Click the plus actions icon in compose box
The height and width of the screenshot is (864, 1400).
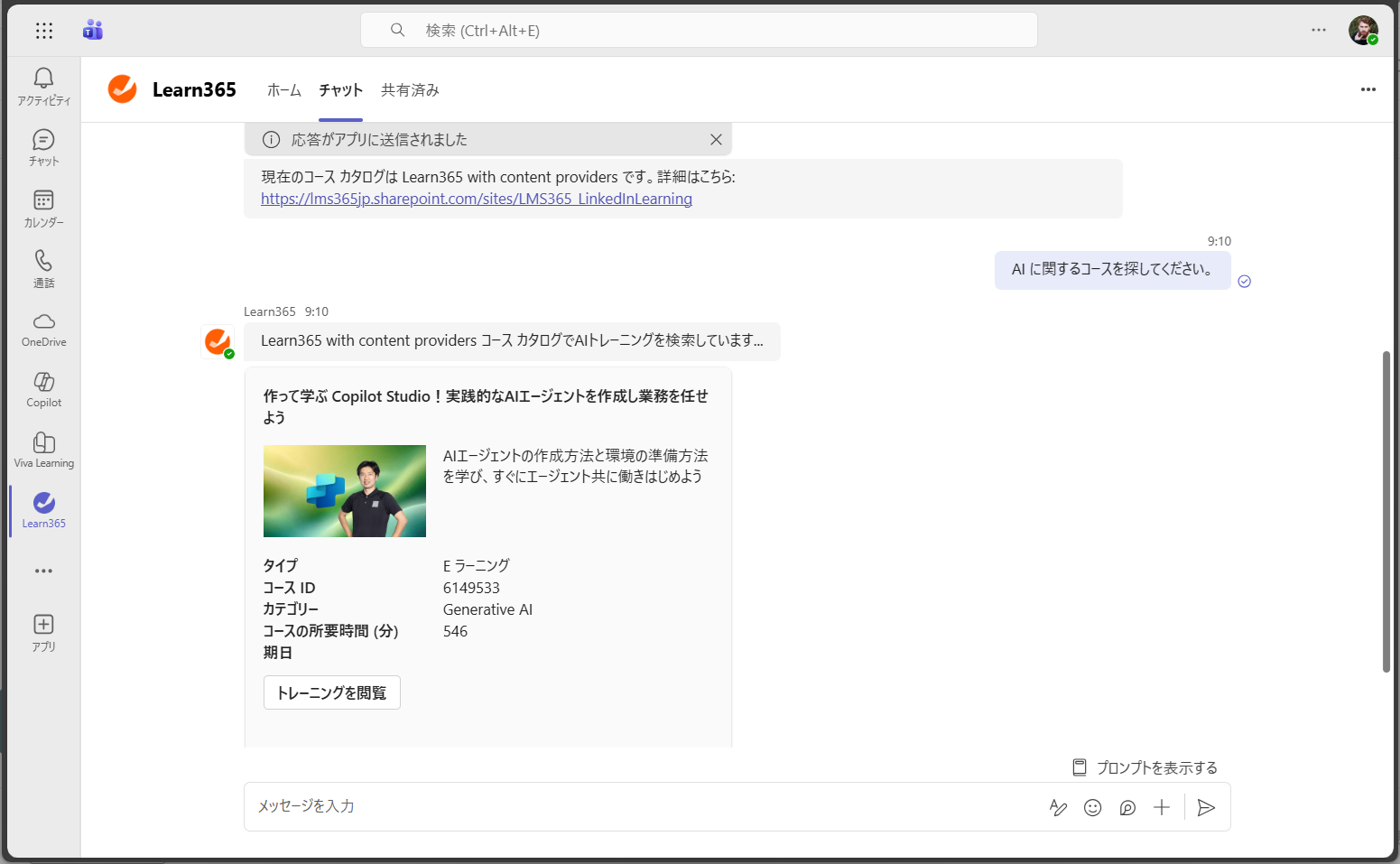[x=1162, y=807]
